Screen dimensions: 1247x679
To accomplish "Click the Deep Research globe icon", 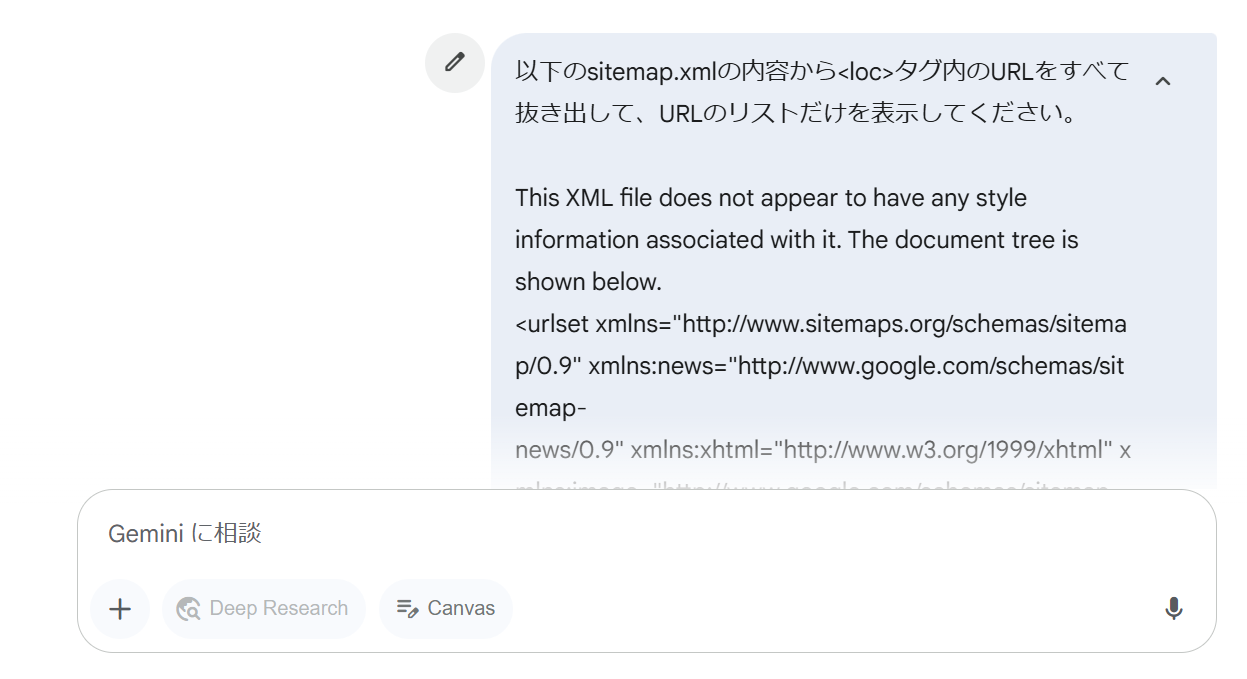I will pyautogui.click(x=188, y=609).
